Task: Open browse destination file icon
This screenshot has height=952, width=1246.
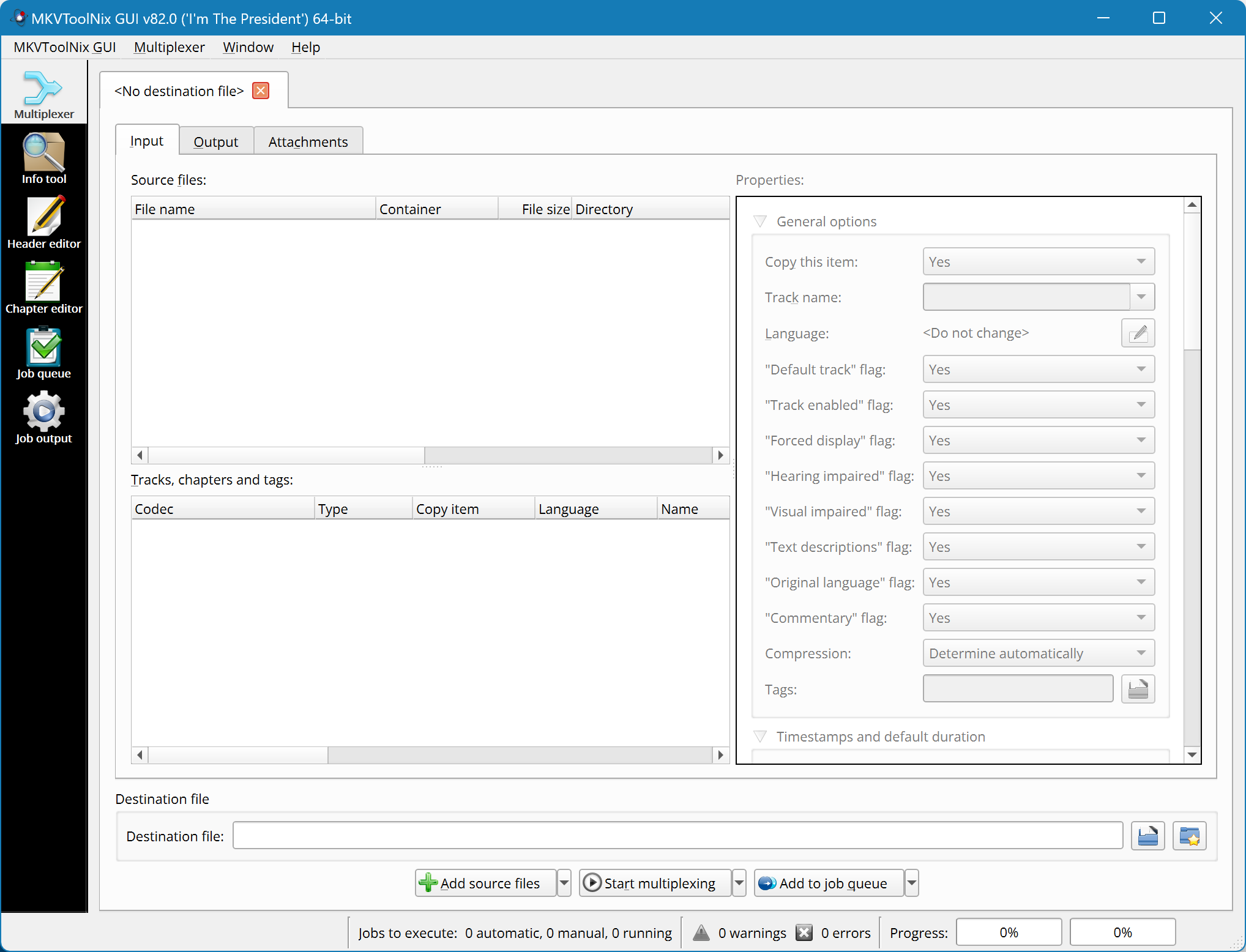Action: pyautogui.click(x=1148, y=834)
